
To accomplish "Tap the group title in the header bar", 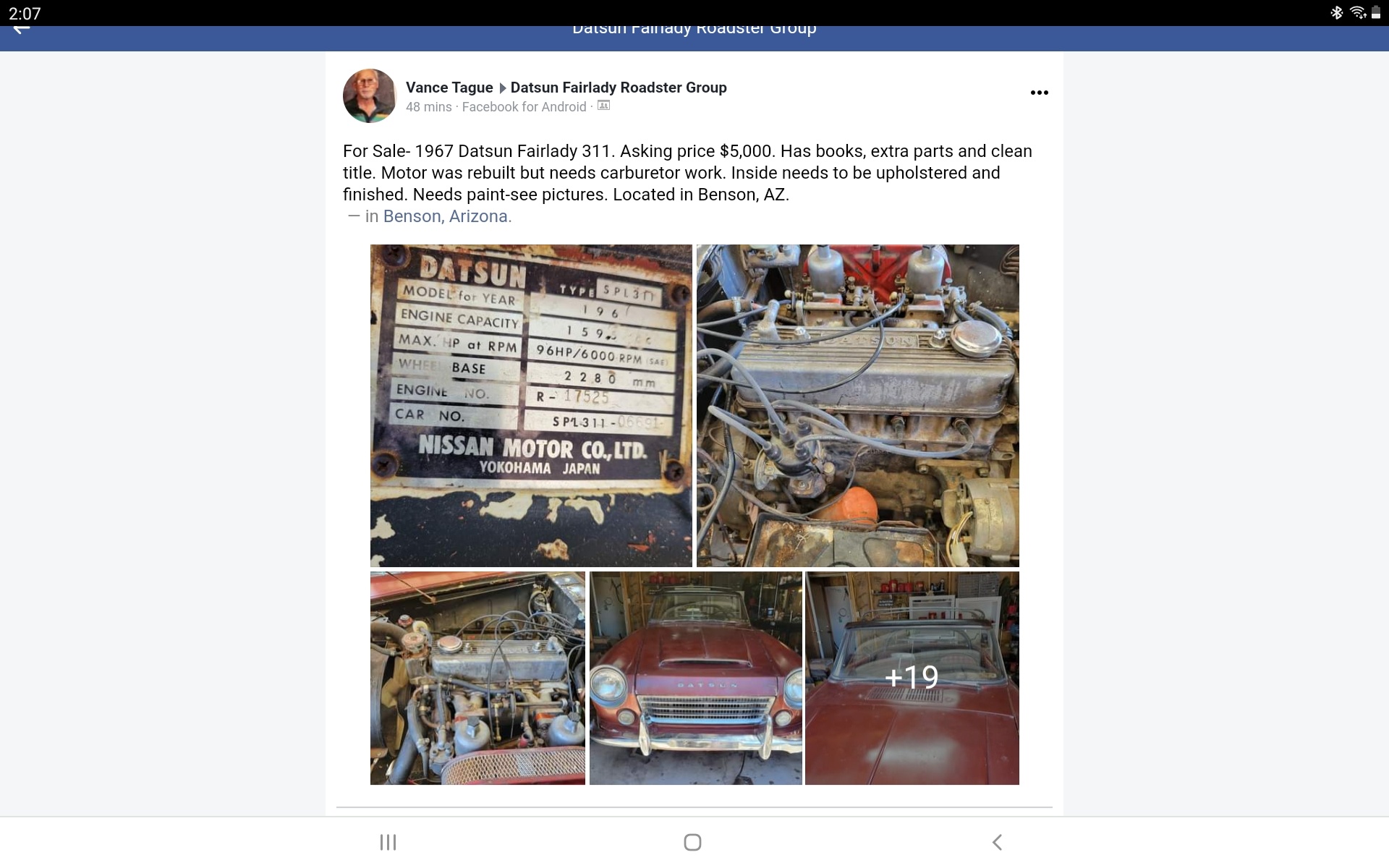I will (x=694, y=30).
